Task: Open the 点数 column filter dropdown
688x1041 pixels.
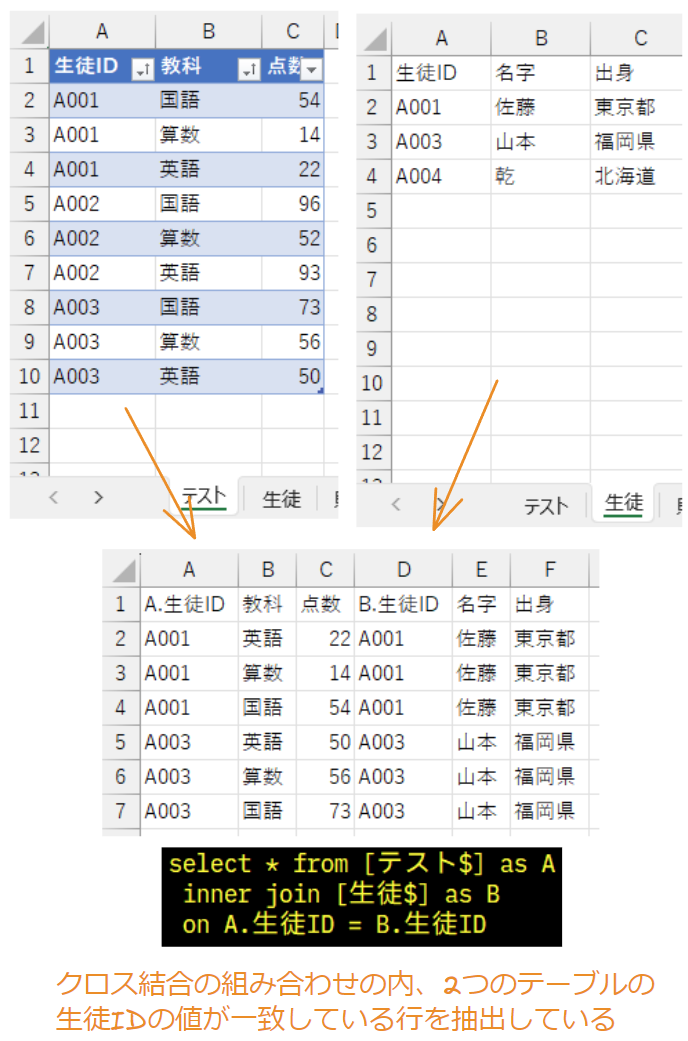Action: 312,68
